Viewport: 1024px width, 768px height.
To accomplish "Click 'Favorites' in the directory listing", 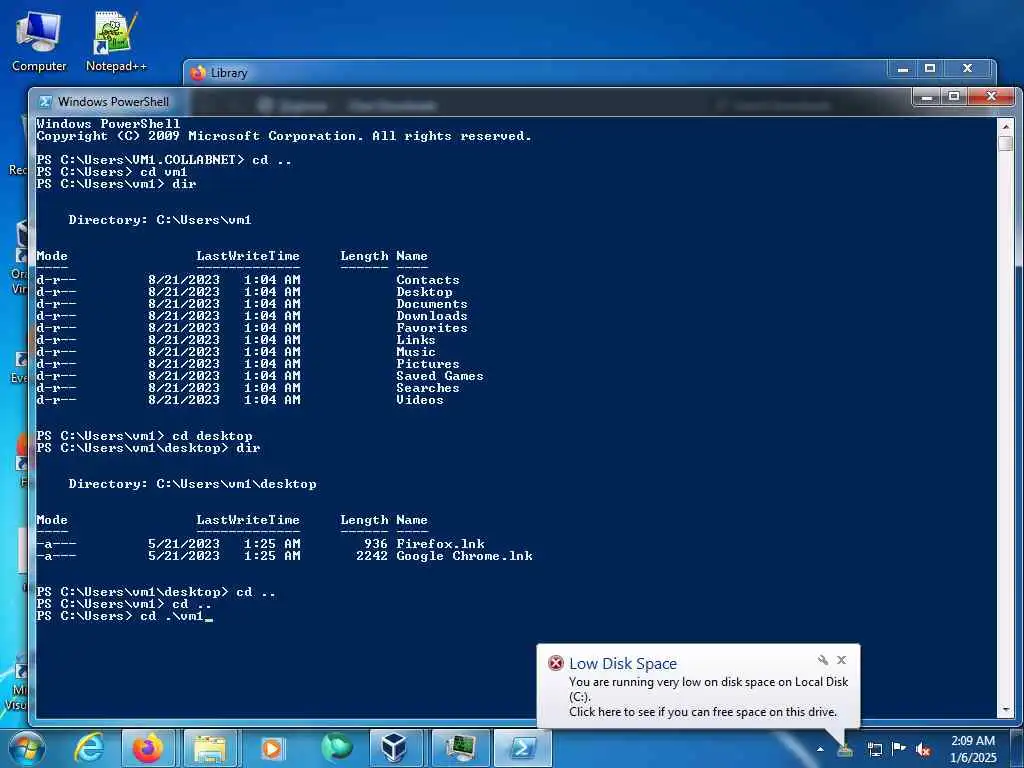I will [432, 328].
